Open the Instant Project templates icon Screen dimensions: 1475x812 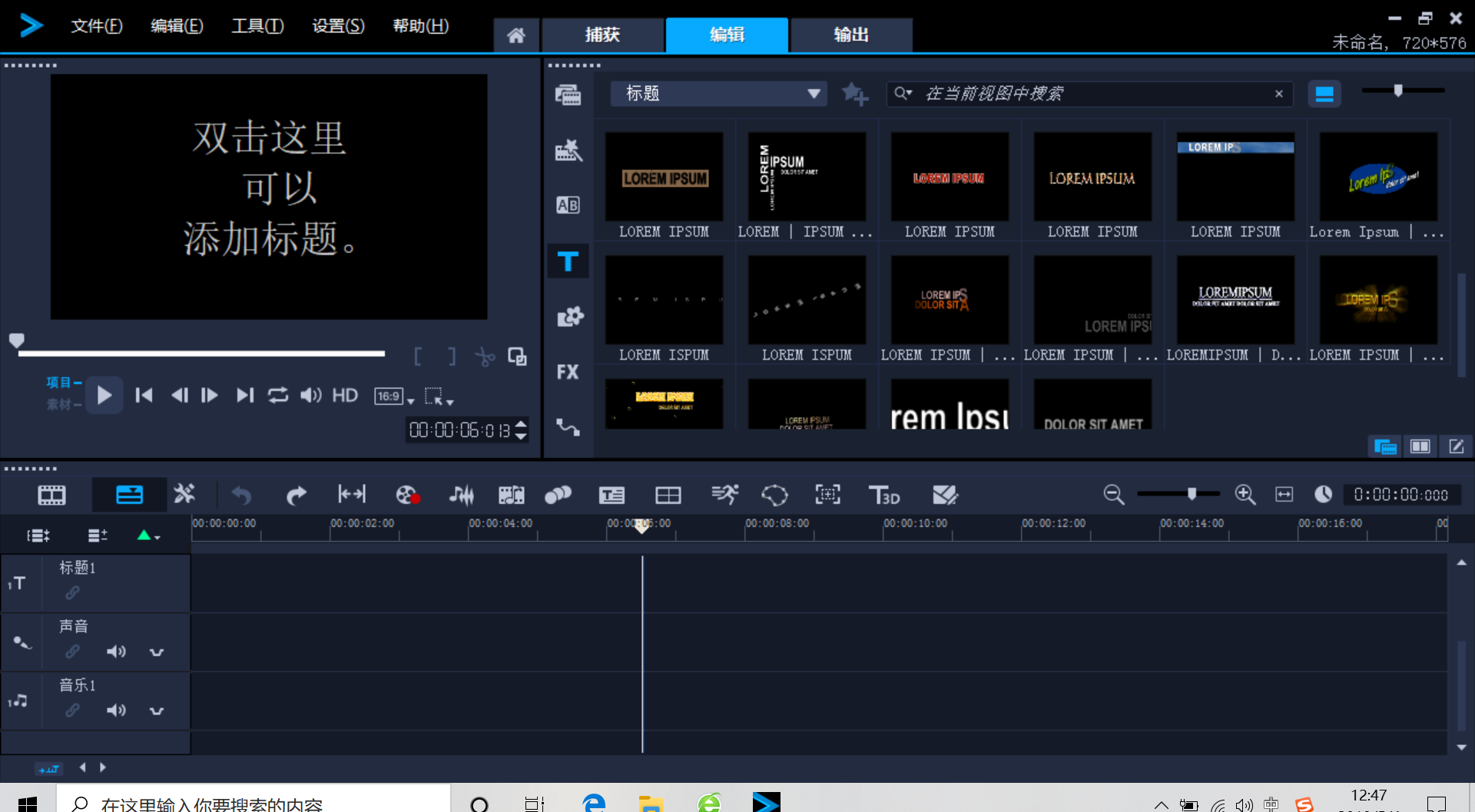(x=568, y=150)
